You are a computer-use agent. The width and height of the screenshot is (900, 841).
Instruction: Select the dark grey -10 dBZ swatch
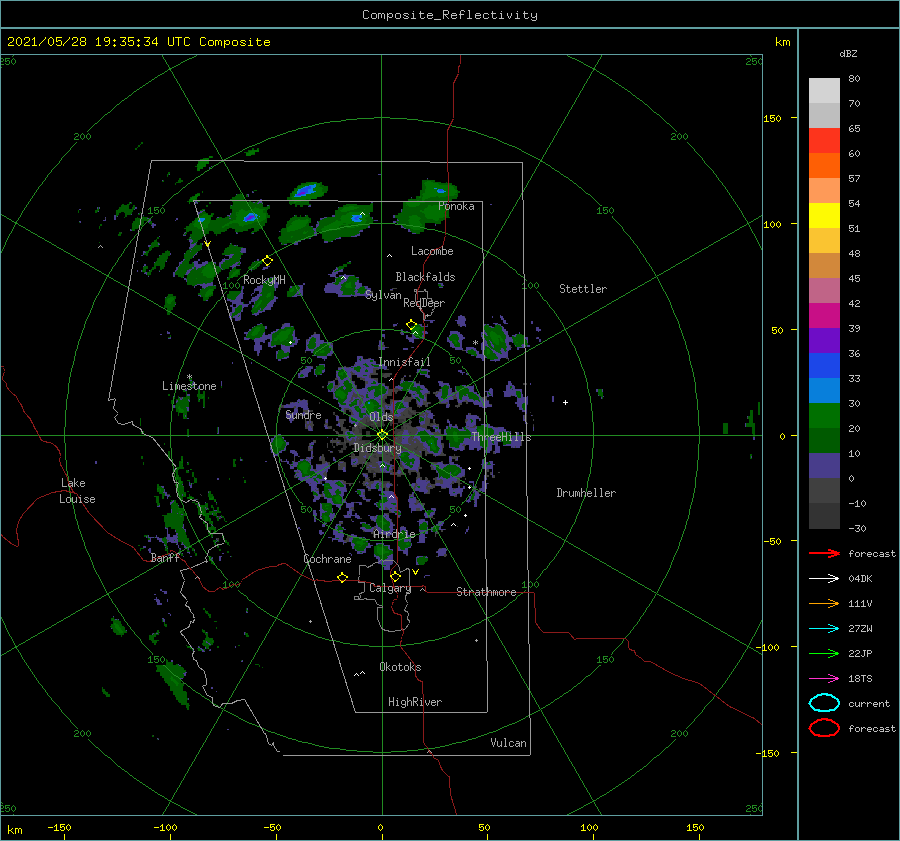[824, 516]
